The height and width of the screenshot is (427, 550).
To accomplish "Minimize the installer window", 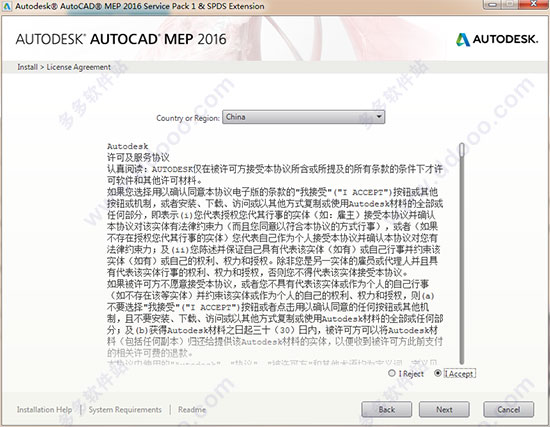I will coord(492,5).
